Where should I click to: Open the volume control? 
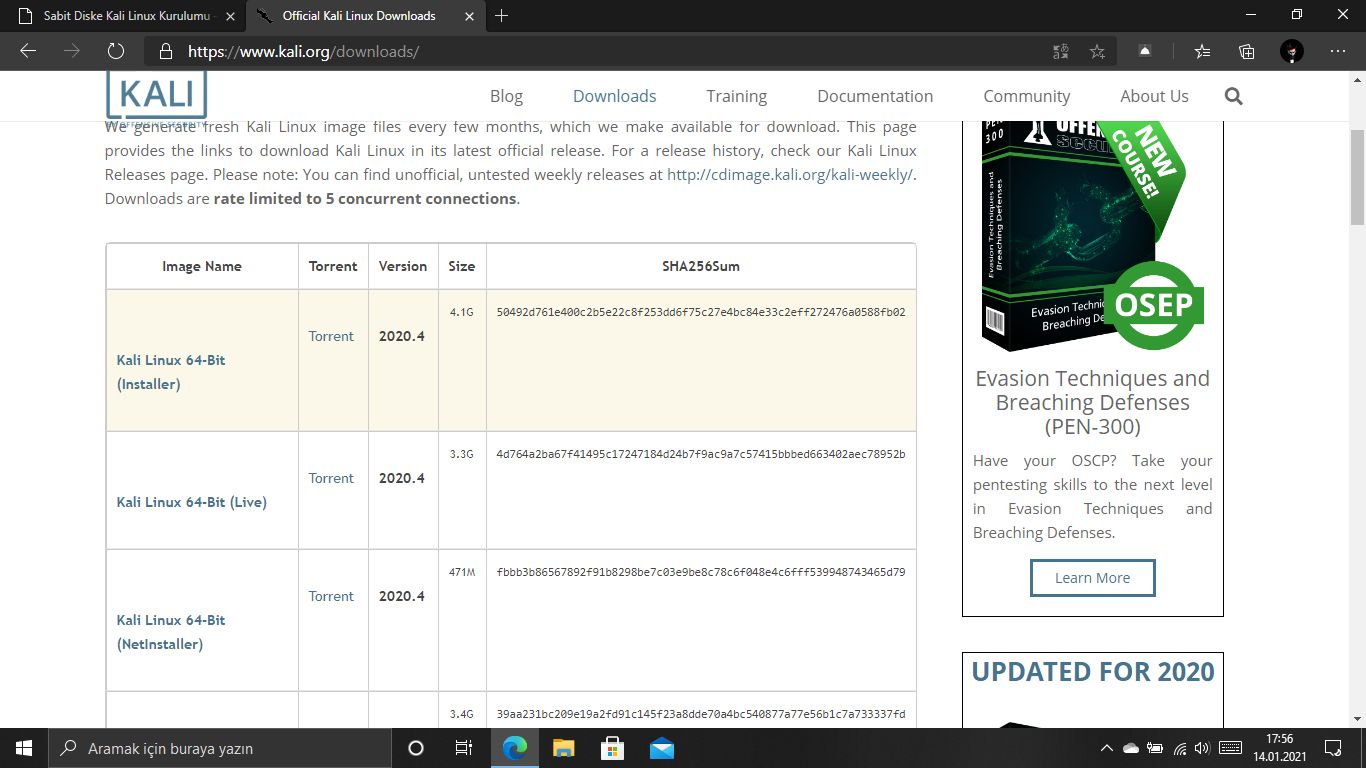1203,748
